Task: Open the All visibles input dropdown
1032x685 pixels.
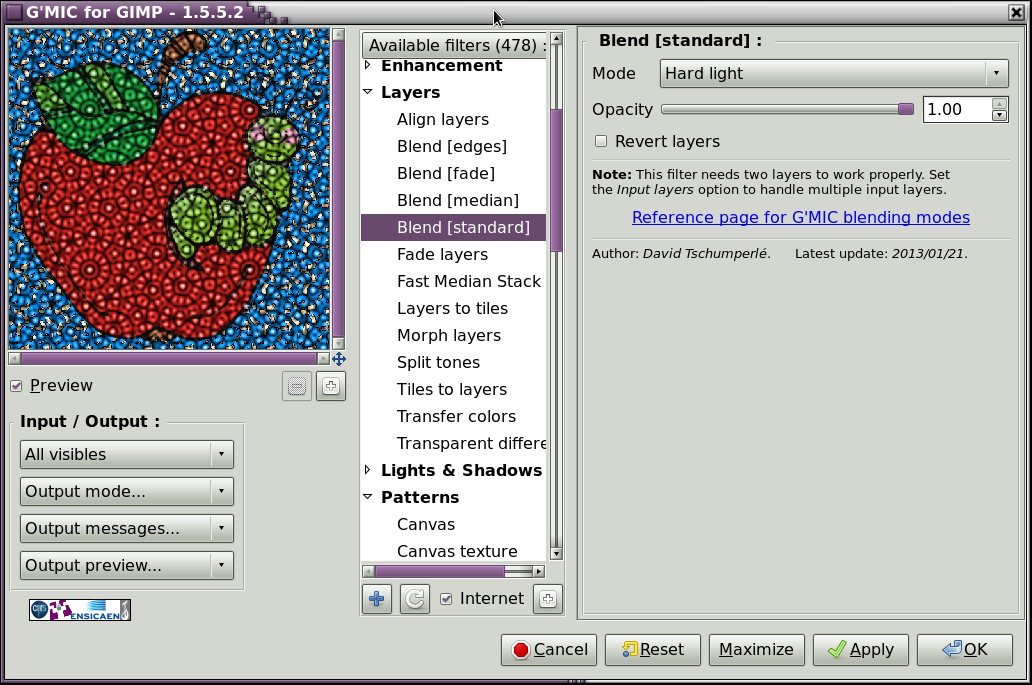Action: (127, 455)
